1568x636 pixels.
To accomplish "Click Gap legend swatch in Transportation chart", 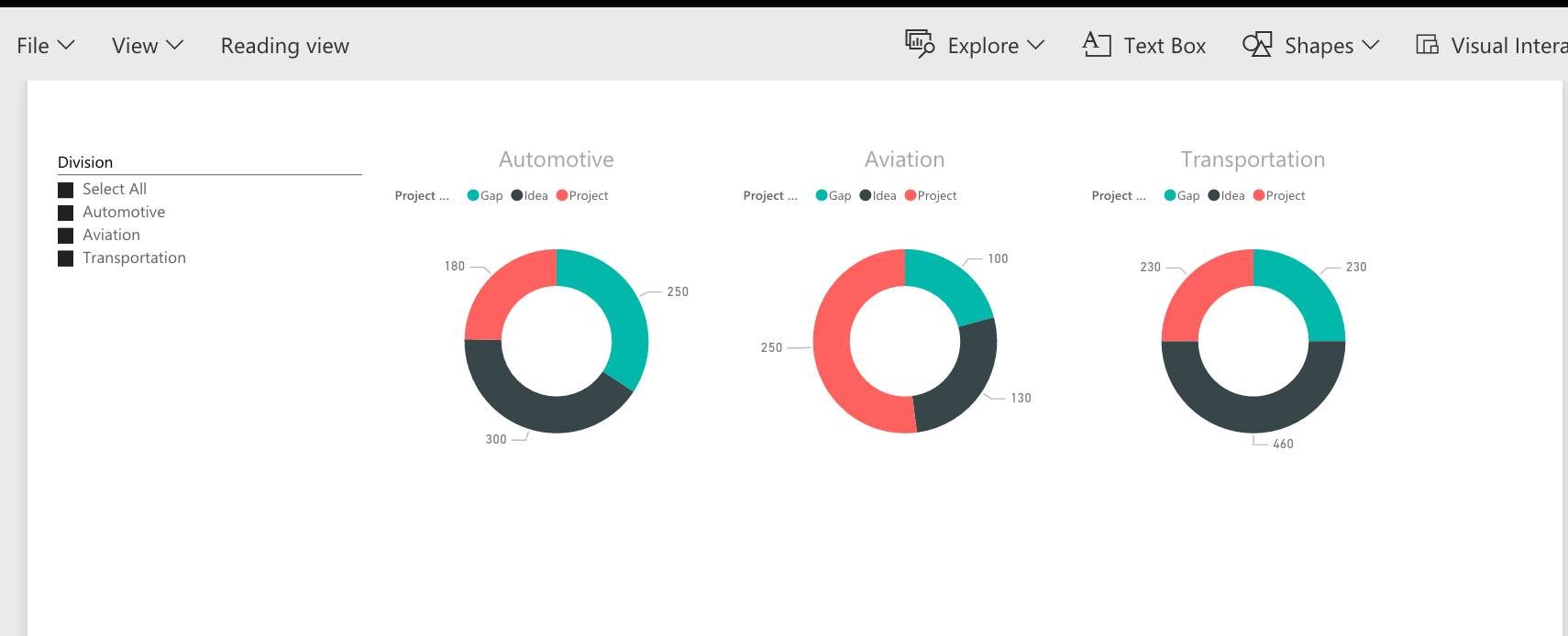I will (x=1170, y=195).
